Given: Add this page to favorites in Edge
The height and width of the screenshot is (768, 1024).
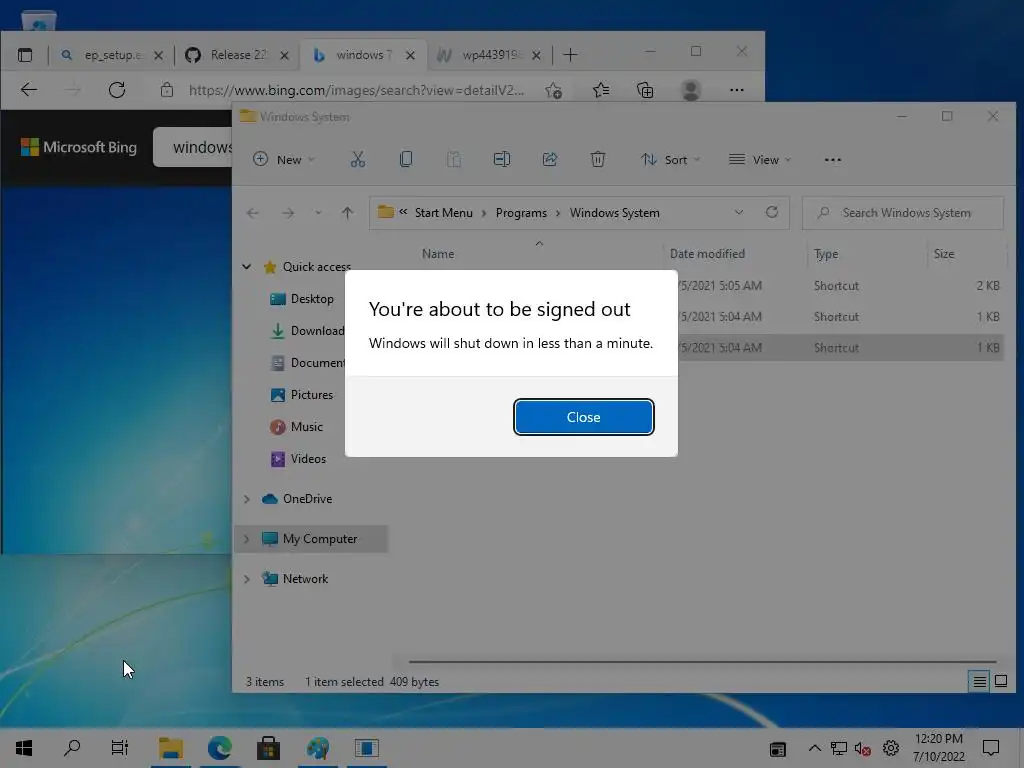Looking at the screenshot, I should tap(554, 90).
